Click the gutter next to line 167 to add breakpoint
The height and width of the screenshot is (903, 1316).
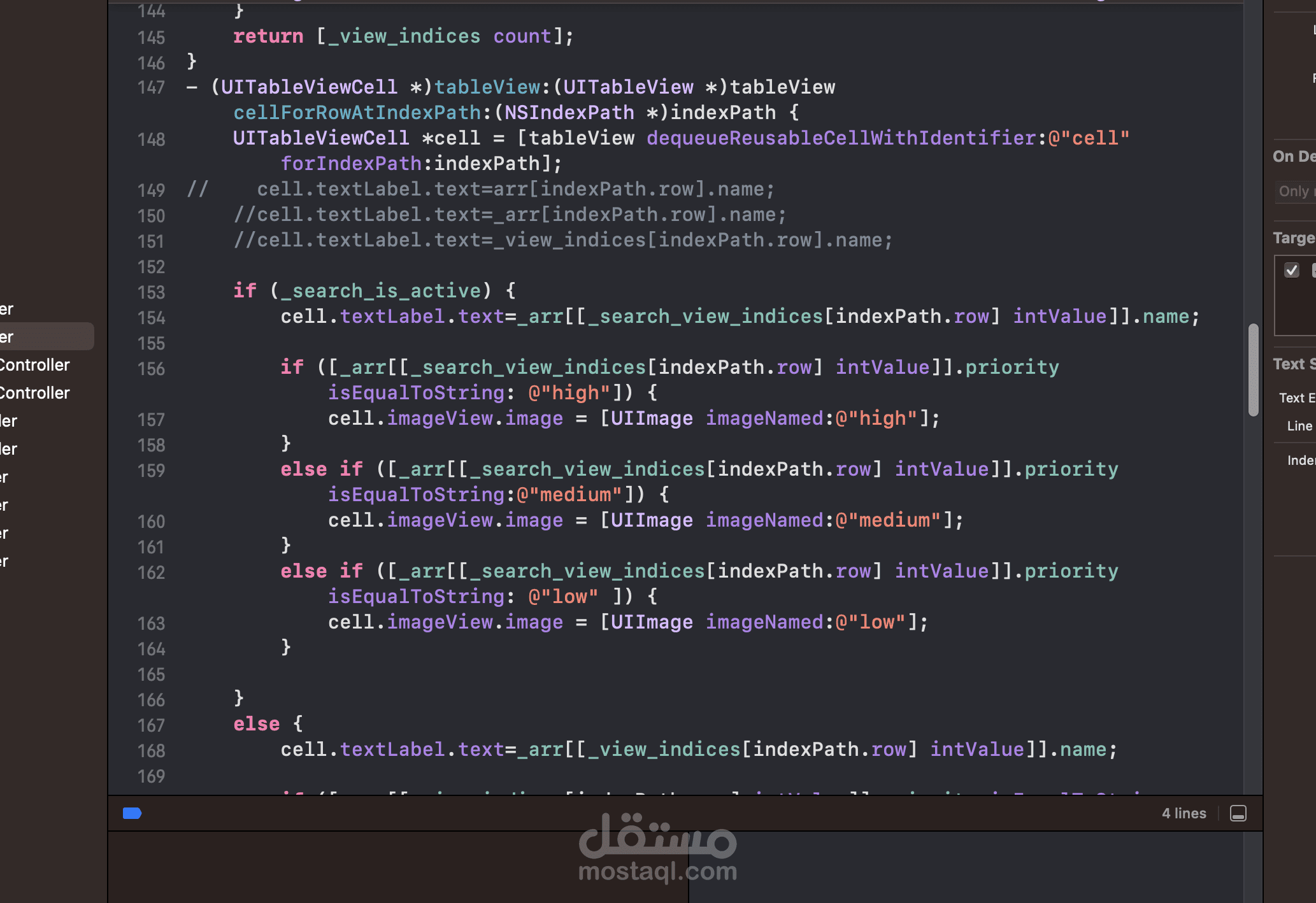point(151,725)
